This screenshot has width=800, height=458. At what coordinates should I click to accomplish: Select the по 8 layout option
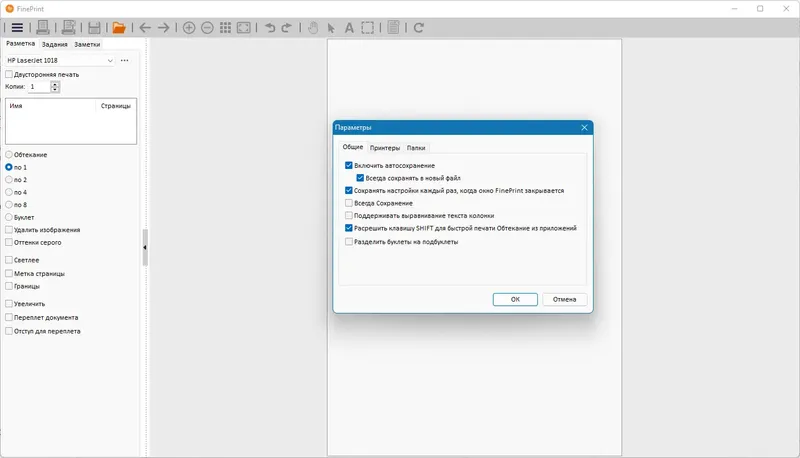point(9,205)
